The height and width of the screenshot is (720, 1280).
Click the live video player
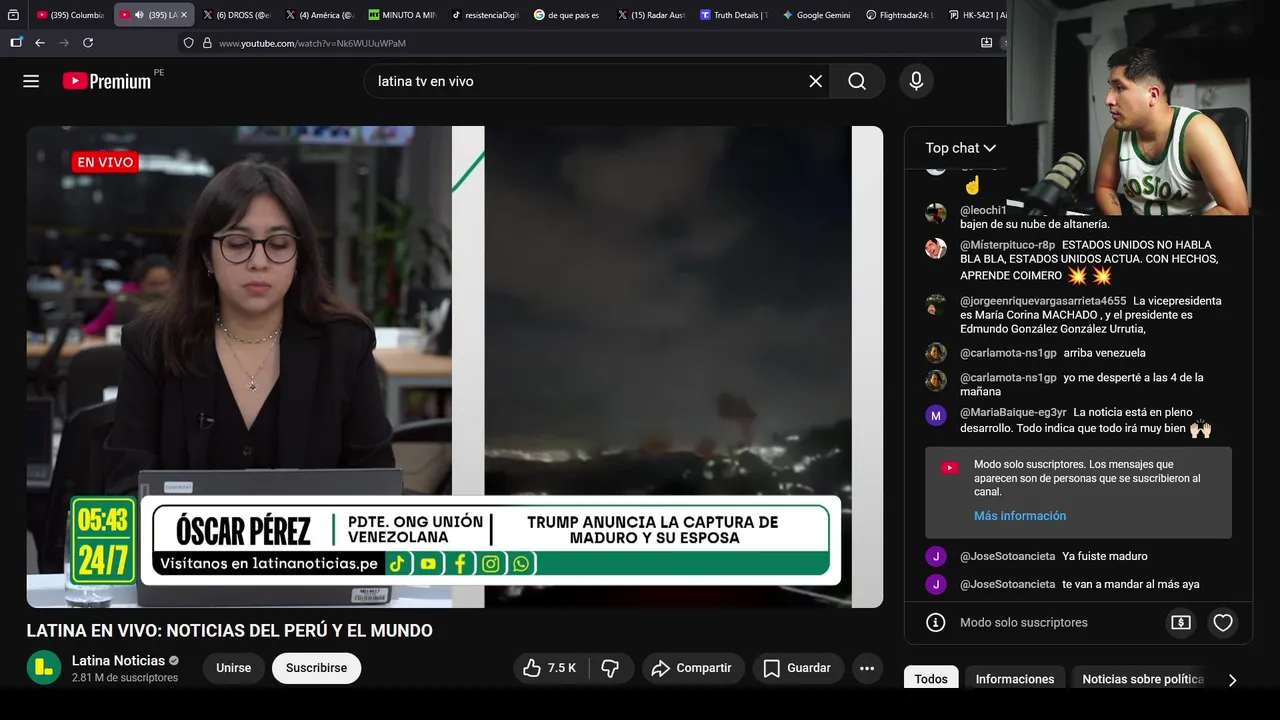[454, 366]
